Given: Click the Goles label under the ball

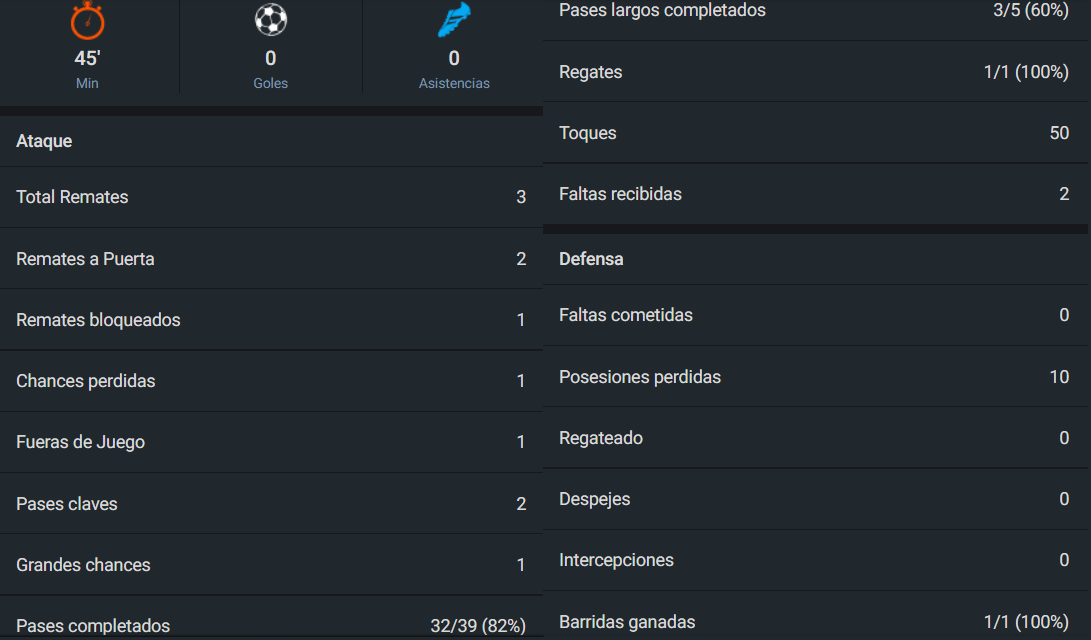Looking at the screenshot, I should 271,83.
